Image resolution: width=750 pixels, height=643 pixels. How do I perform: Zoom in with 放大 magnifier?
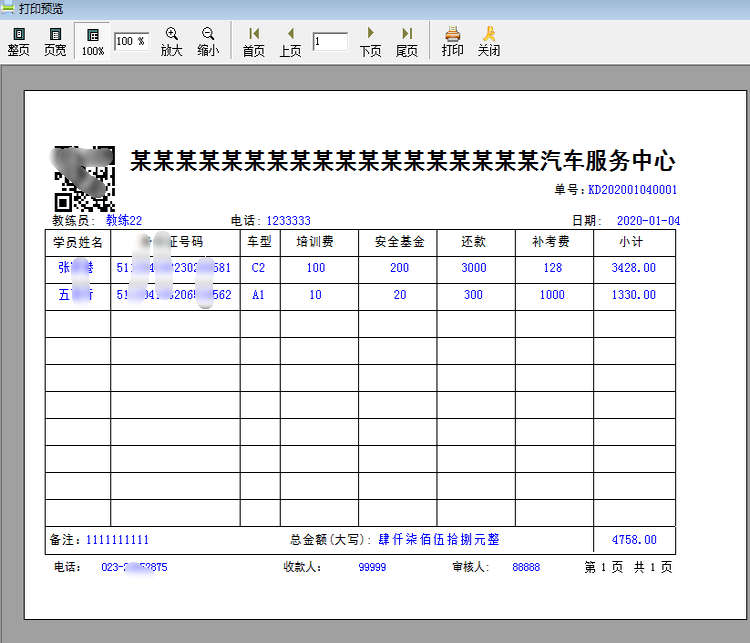click(x=171, y=42)
